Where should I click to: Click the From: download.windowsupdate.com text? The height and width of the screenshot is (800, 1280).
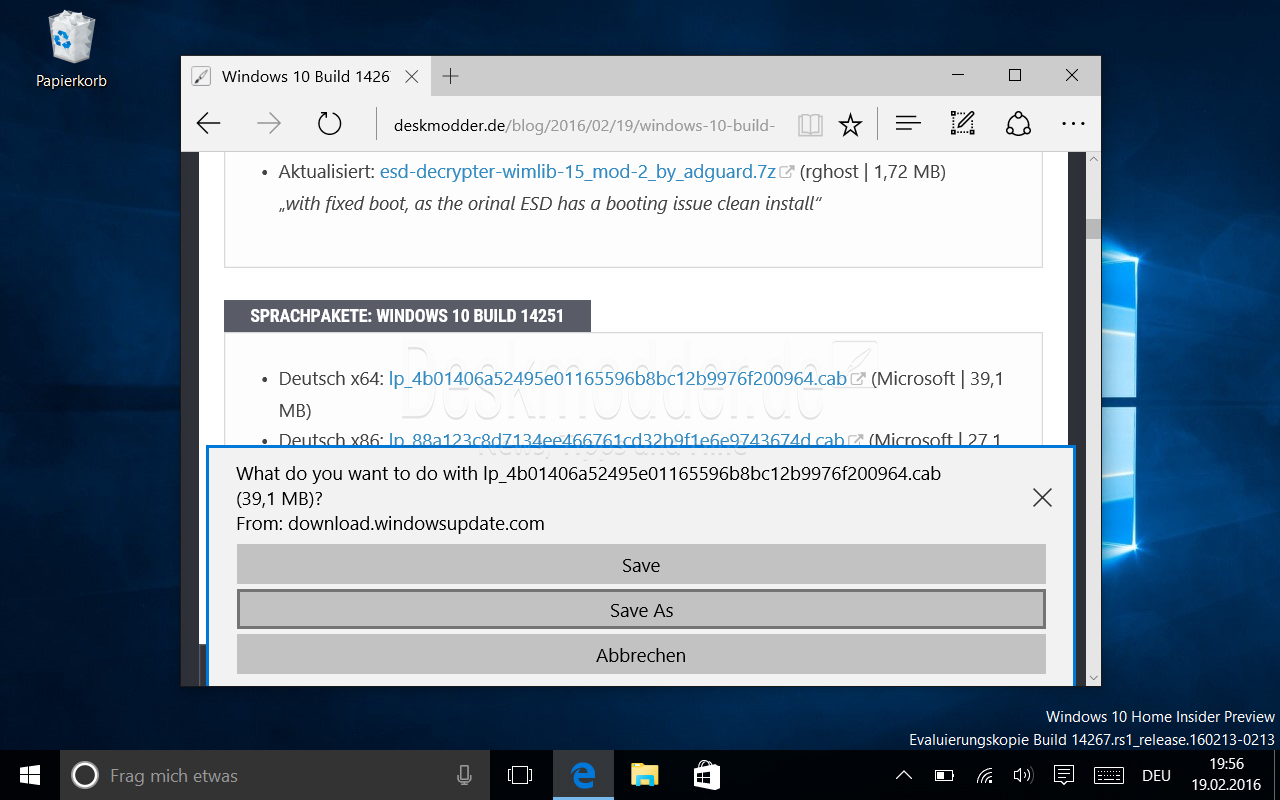pyautogui.click(x=391, y=523)
